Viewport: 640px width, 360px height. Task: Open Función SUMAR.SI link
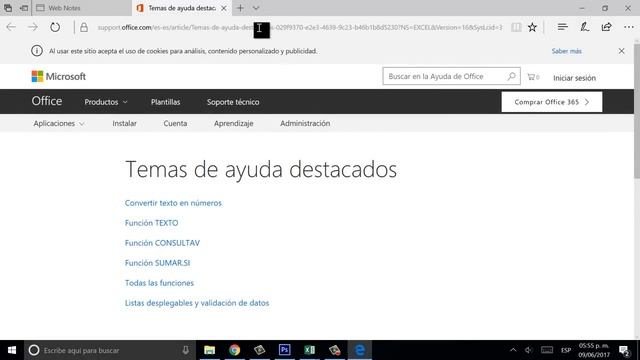(x=158, y=263)
